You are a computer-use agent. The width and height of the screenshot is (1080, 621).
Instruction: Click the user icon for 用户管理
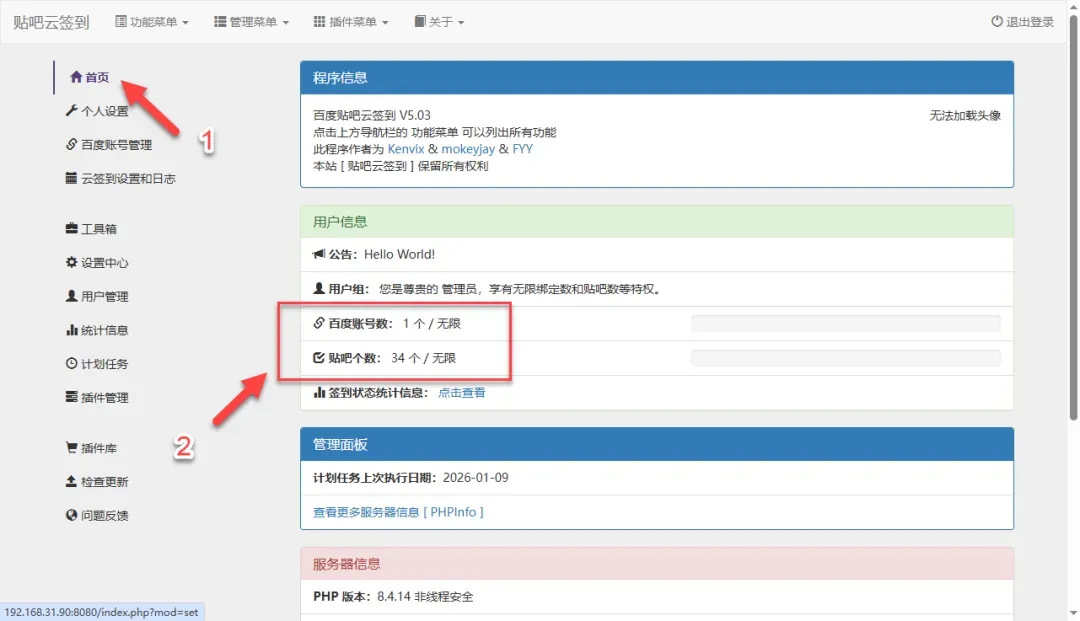point(71,297)
